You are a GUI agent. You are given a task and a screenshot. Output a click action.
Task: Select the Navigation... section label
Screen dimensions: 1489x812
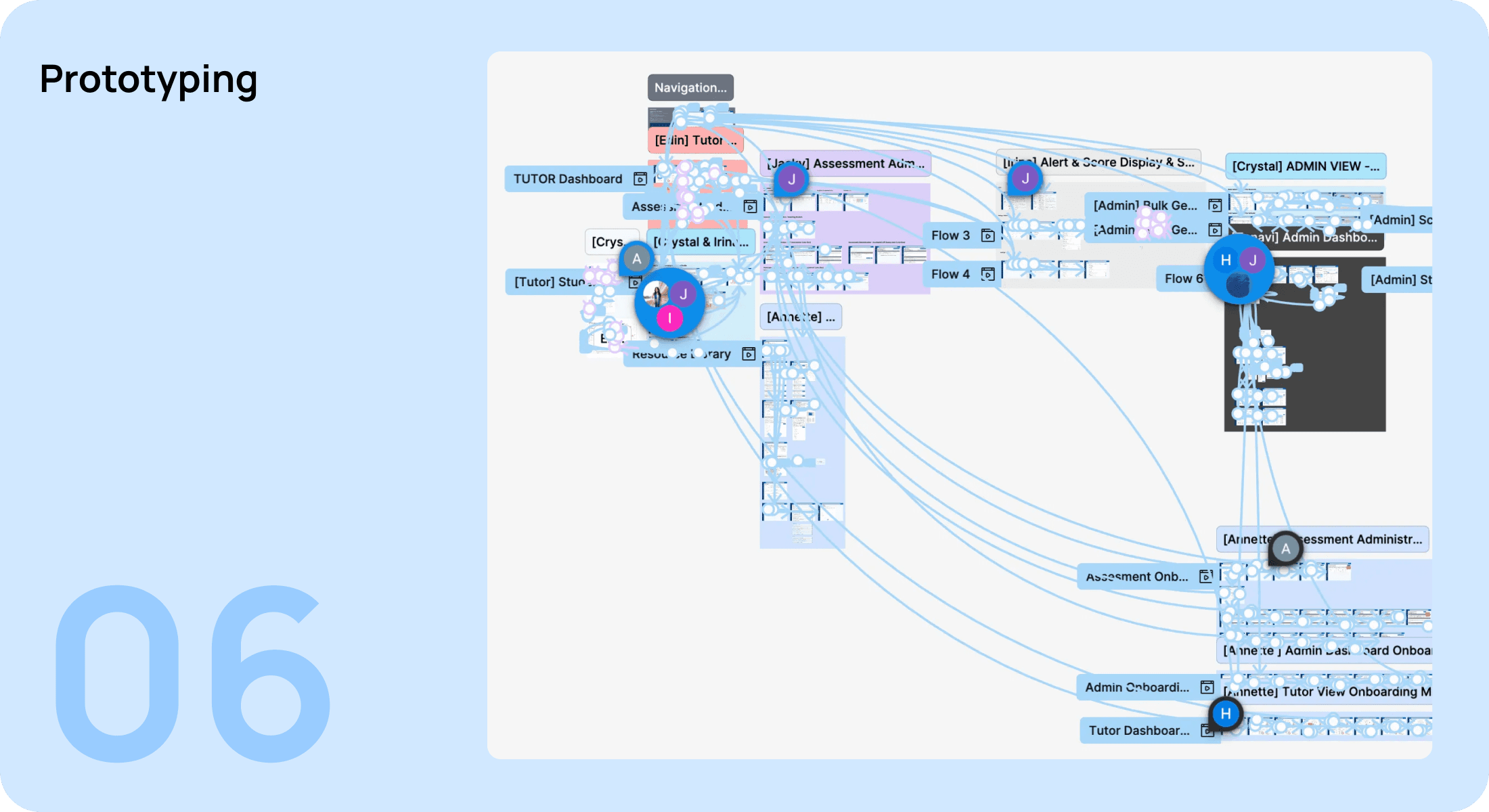690,87
